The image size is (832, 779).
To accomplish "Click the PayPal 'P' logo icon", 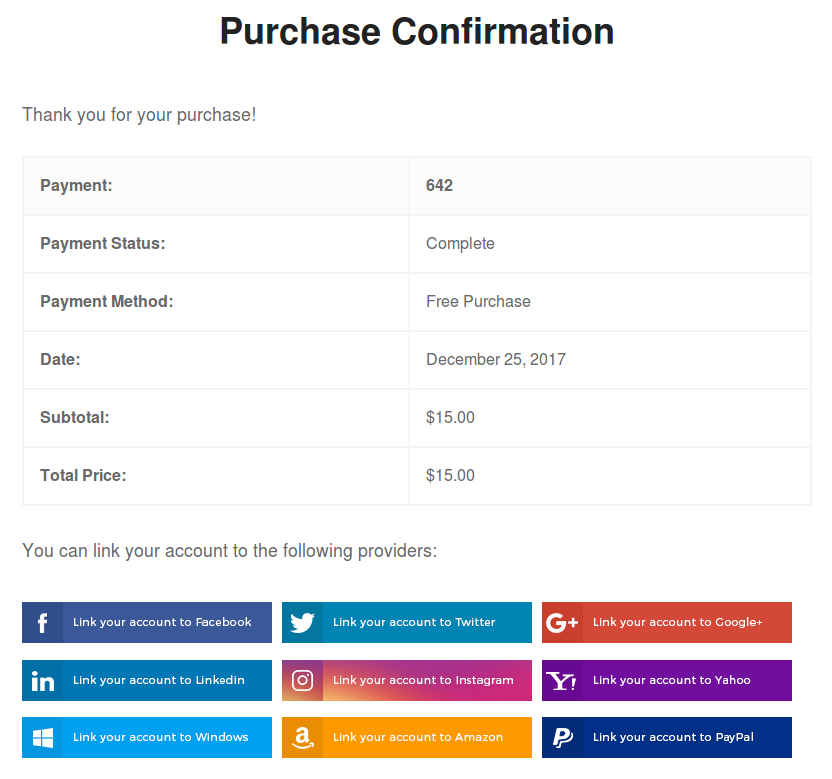I will pyautogui.click(x=562, y=738).
